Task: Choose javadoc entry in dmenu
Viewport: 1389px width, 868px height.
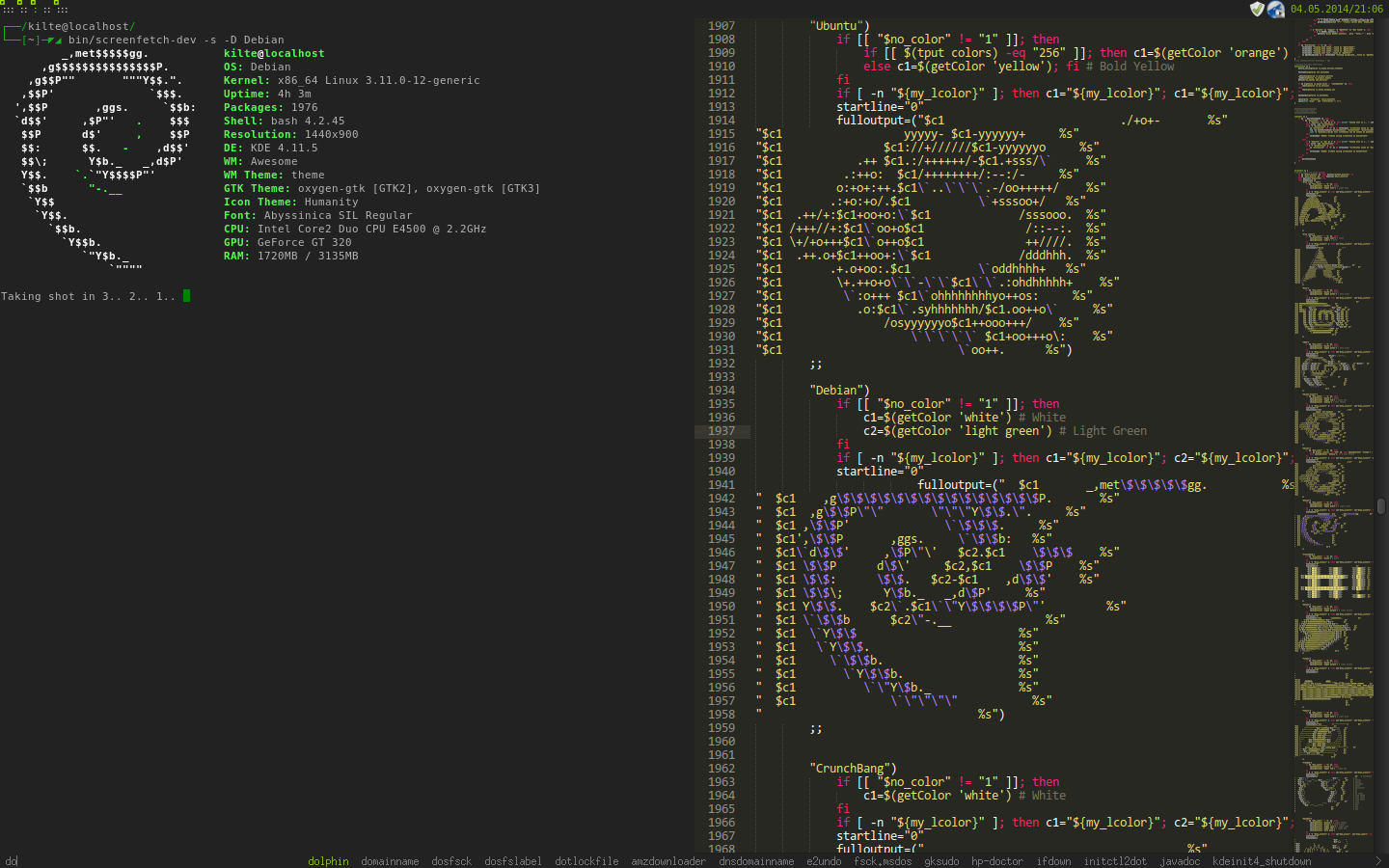Action: coord(1180,861)
